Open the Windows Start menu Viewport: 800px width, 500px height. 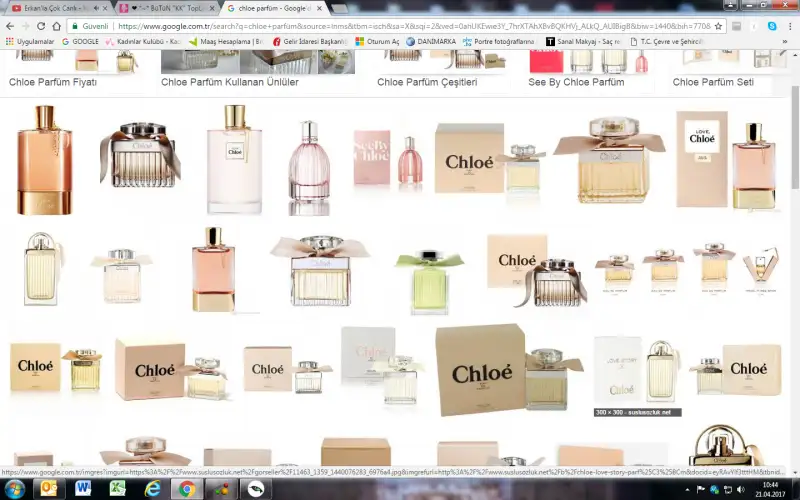click(14, 489)
